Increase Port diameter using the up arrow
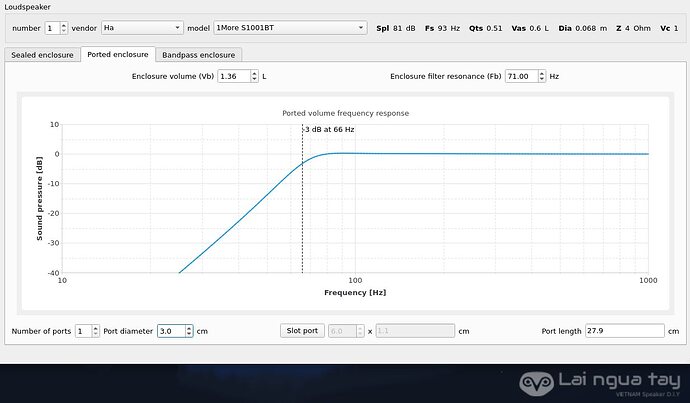690x403 pixels. [x=187, y=327]
